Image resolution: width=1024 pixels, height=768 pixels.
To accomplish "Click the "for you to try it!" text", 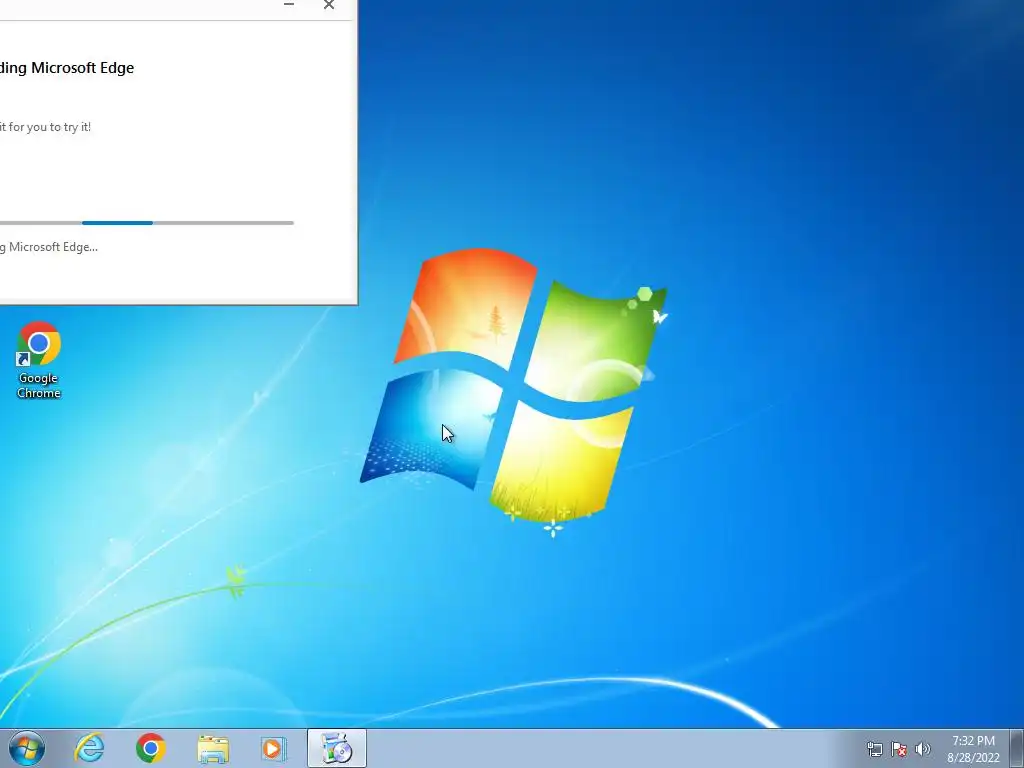I will coord(50,127).
